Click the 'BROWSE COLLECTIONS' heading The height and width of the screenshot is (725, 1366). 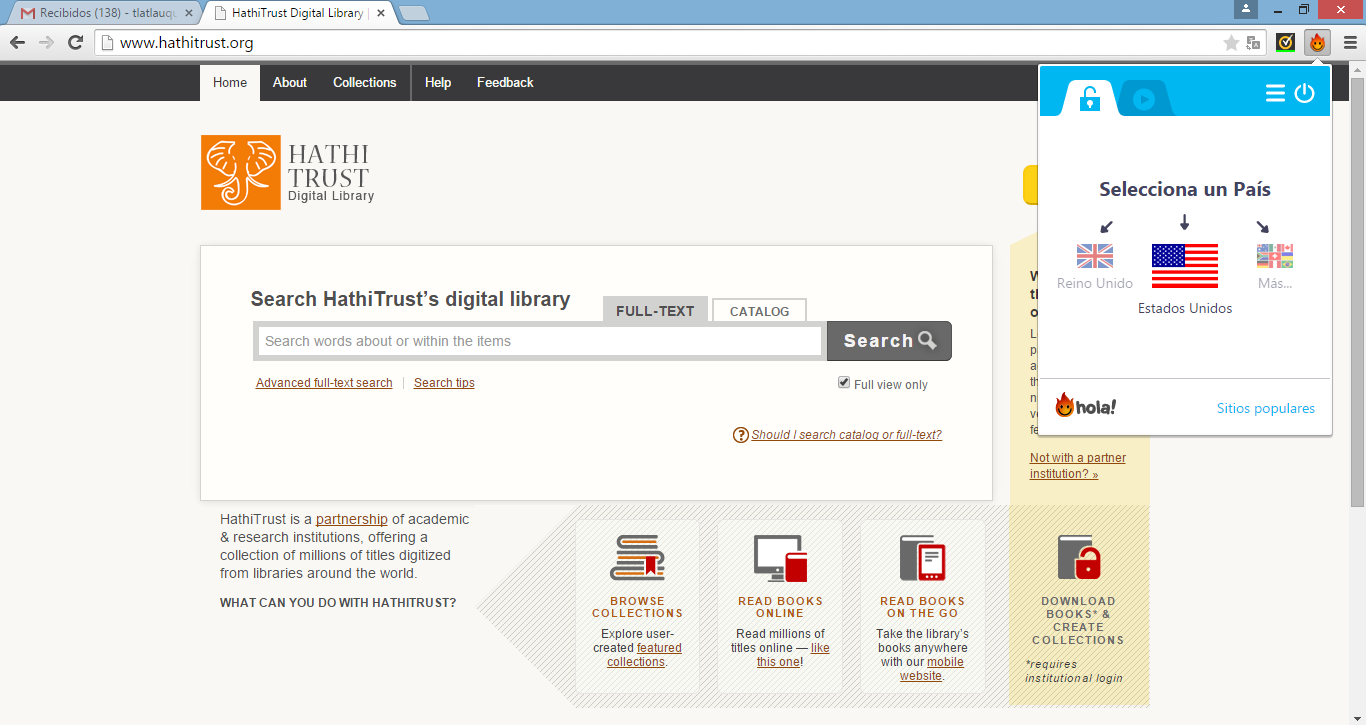637,607
